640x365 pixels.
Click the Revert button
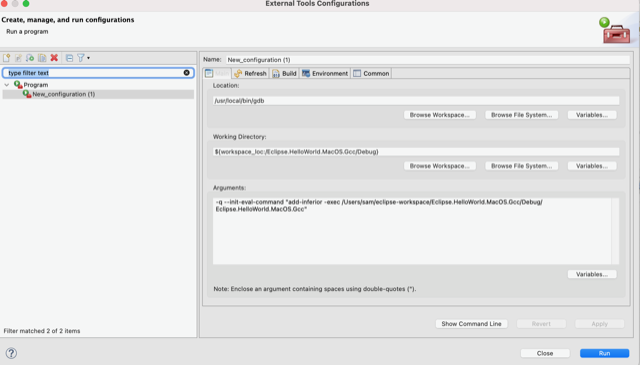(x=541, y=324)
